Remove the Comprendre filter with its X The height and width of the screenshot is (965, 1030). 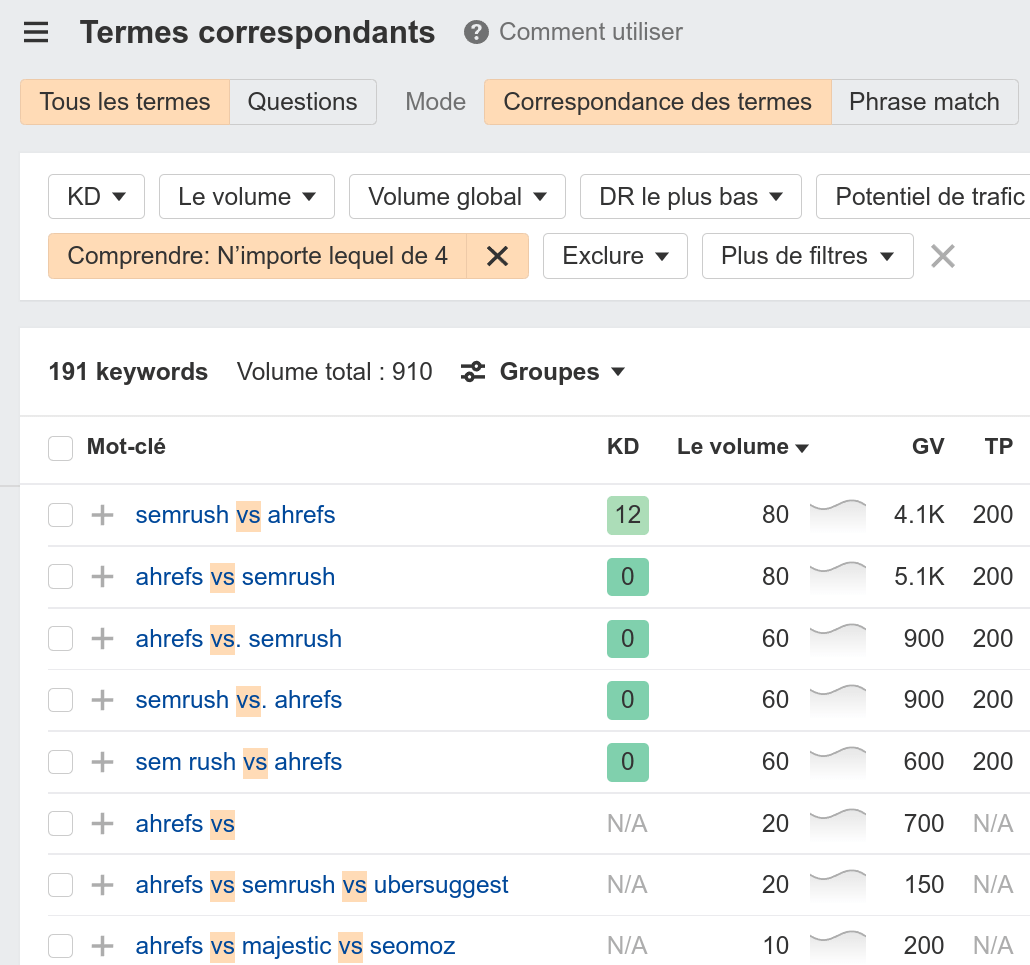pos(497,256)
